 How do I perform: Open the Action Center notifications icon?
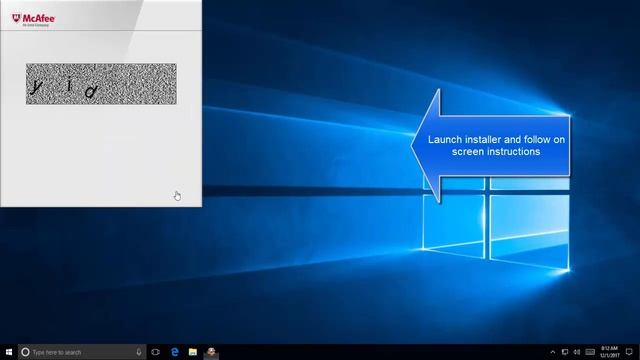tap(629, 352)
